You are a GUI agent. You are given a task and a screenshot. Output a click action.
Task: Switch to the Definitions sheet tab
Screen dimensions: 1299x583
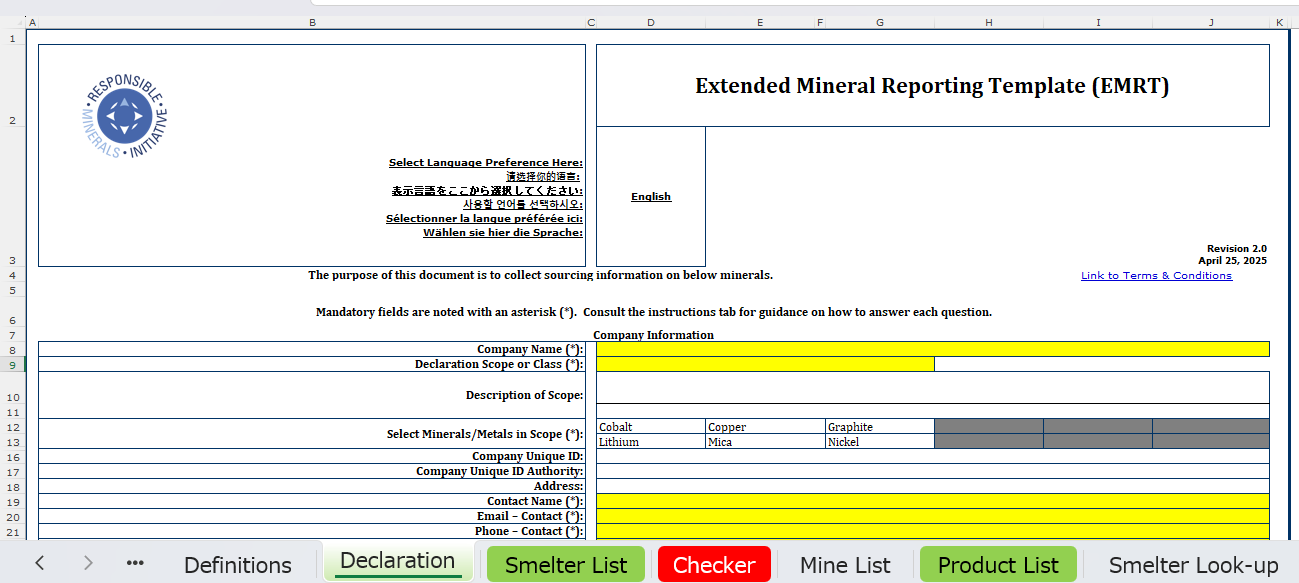coord(238,565)
